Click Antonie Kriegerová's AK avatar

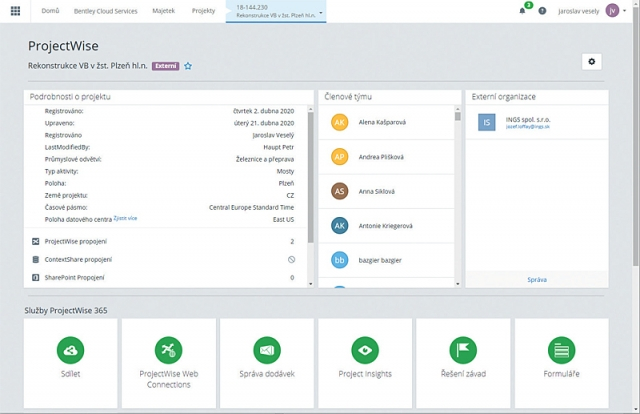(340, 225)
